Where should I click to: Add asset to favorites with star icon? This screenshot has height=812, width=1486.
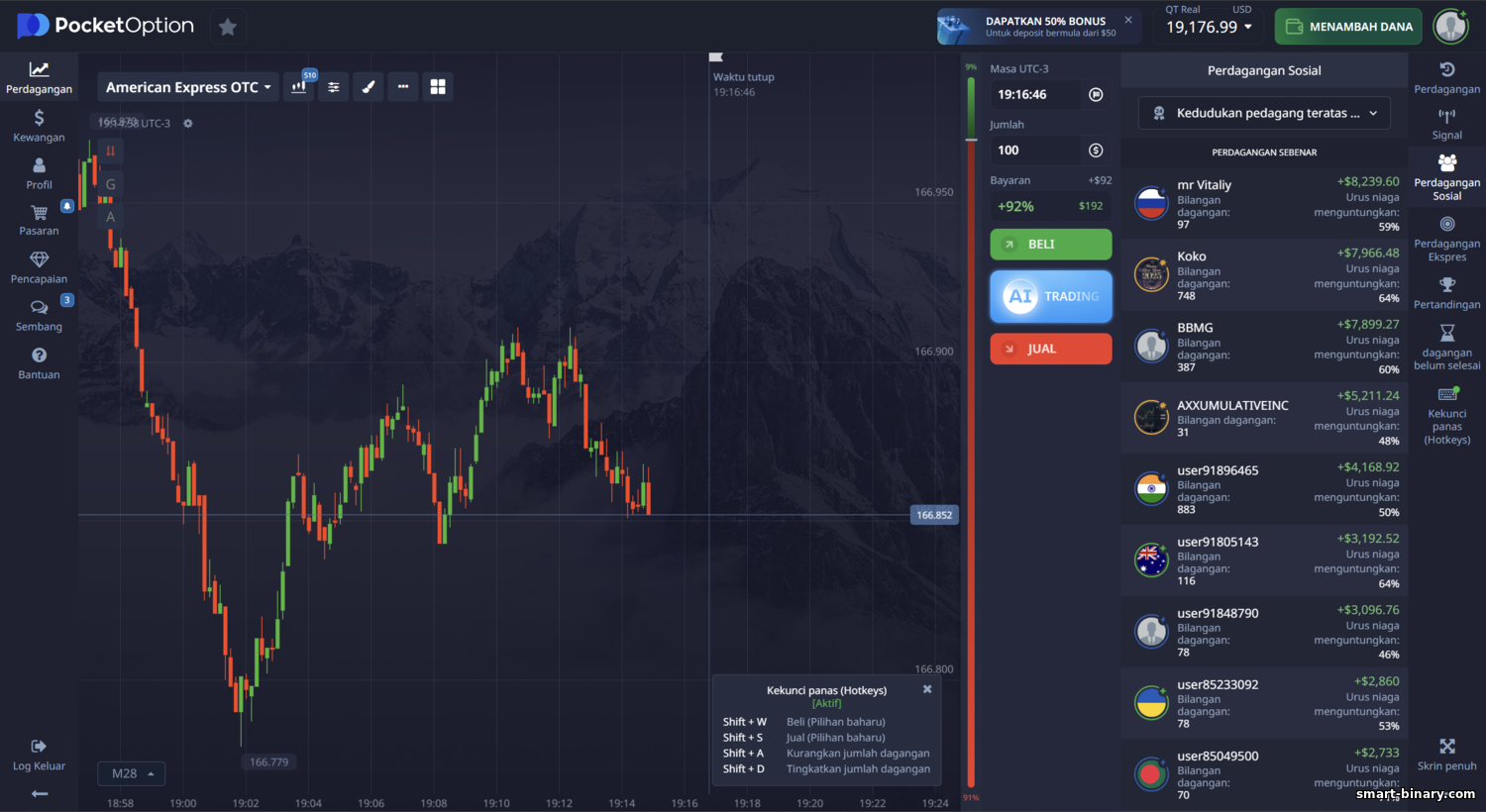click(228, 27)
